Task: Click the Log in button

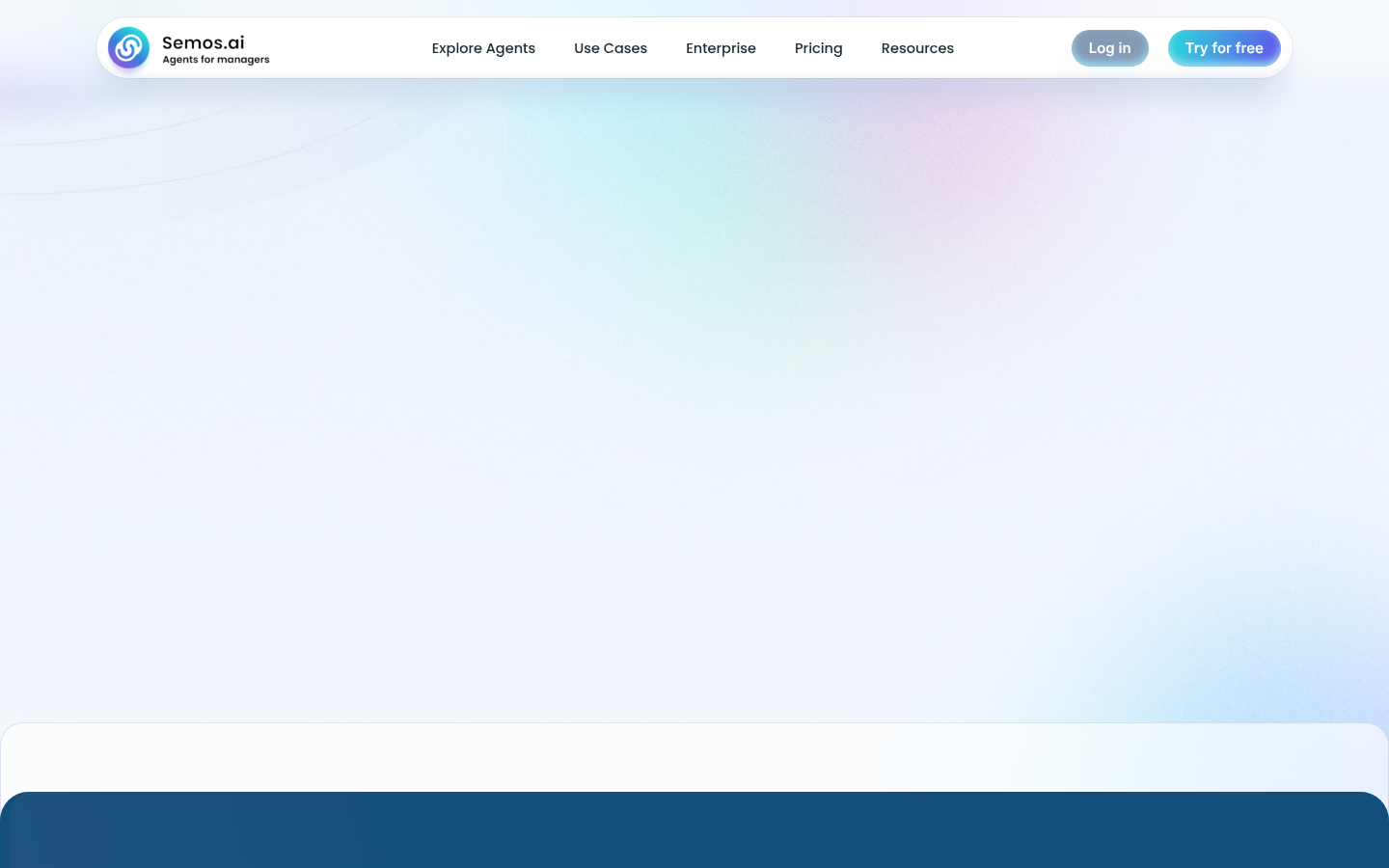Action: point(1110,48)
